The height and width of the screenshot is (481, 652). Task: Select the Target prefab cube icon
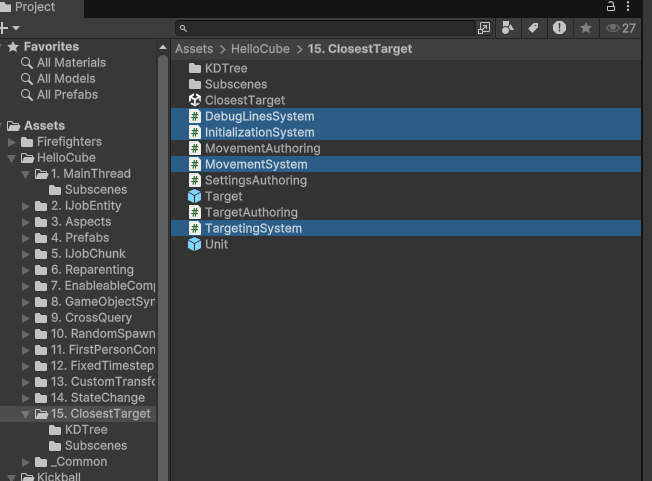[195, 196]
